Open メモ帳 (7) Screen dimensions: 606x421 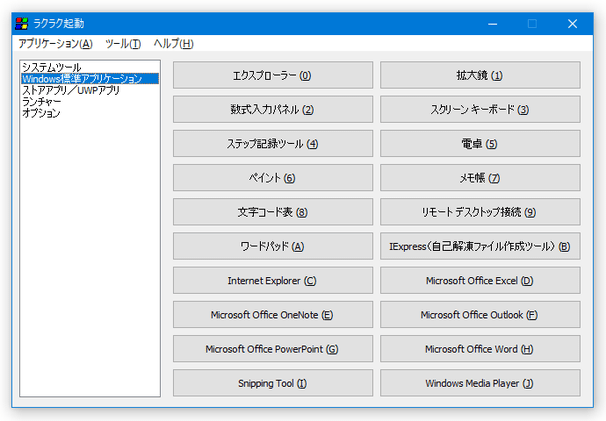[480, 178]
